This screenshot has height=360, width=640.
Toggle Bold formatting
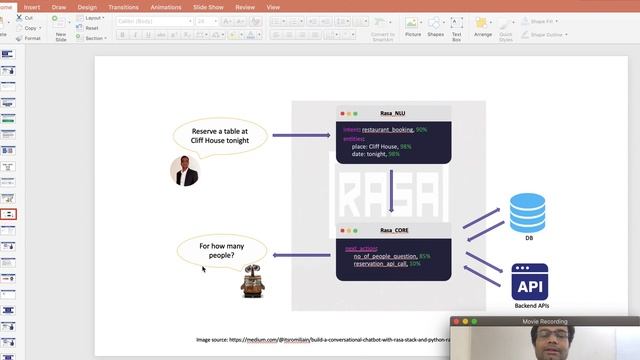pos(122,35)
